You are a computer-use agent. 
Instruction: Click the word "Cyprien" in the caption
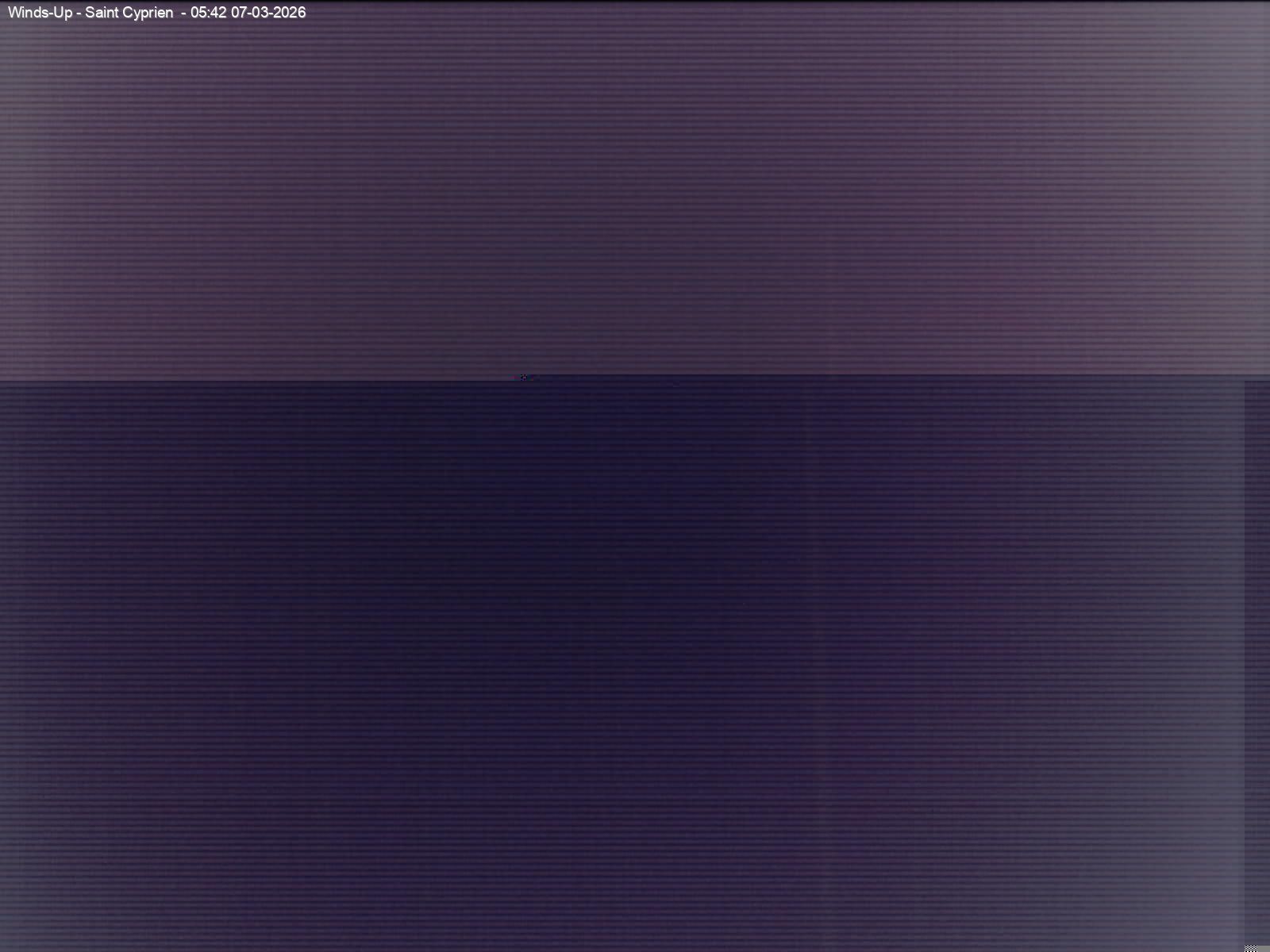click(148, 13)
